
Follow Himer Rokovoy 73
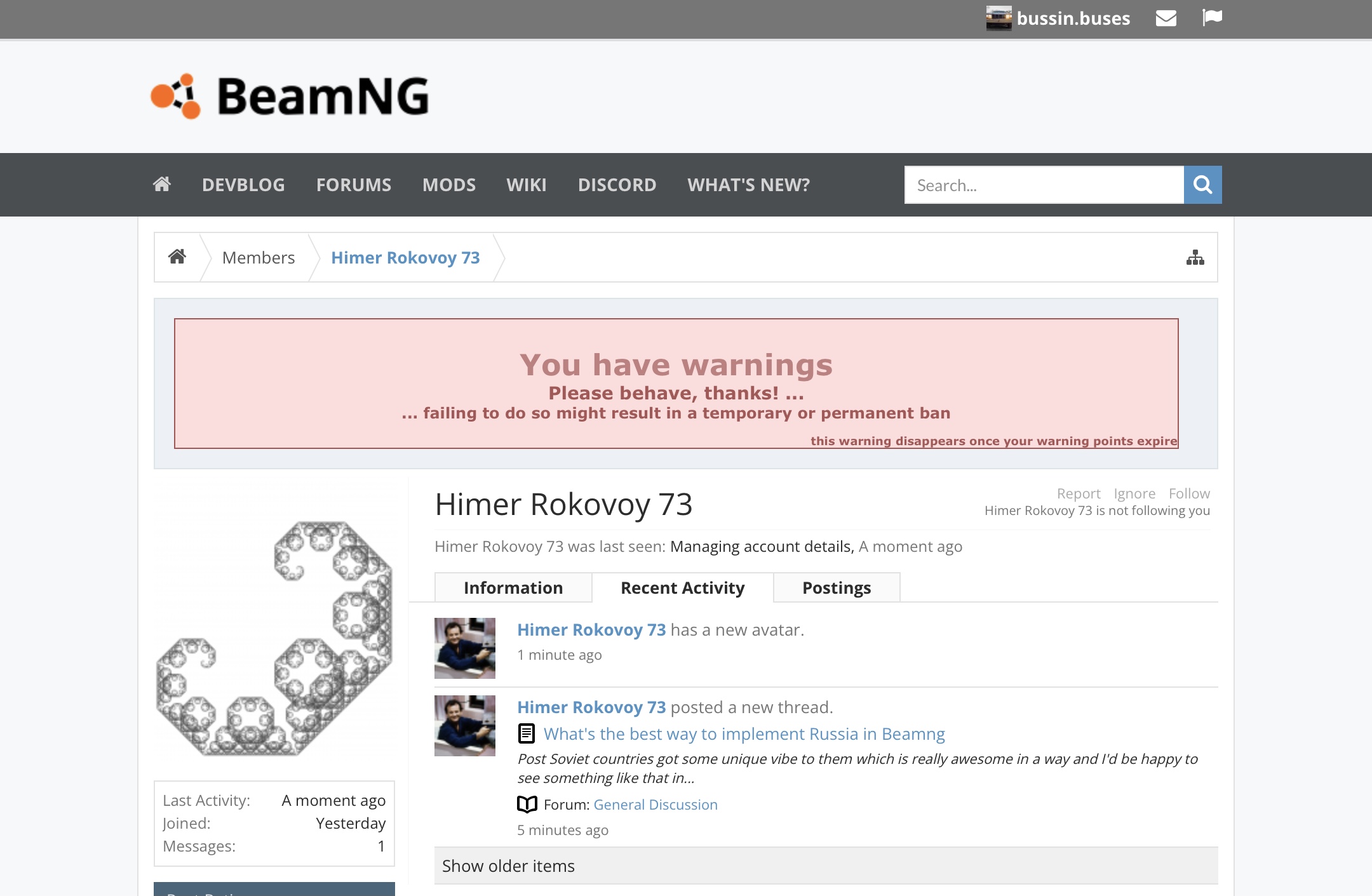[1189, 493]
